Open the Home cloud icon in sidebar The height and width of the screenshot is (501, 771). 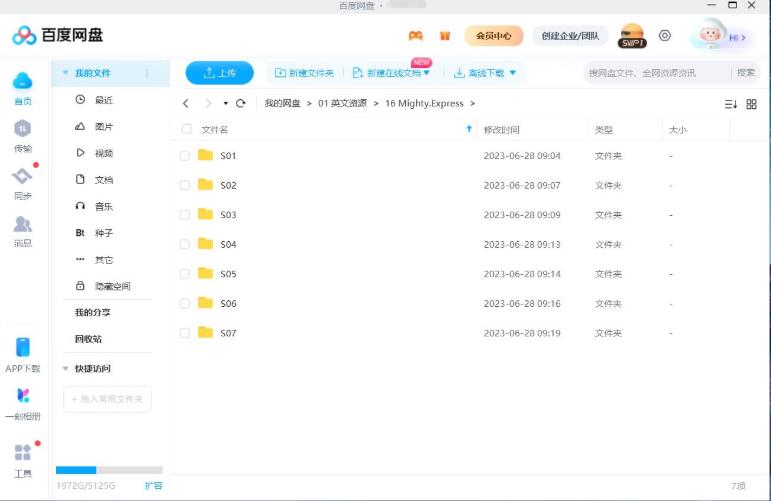23,81
